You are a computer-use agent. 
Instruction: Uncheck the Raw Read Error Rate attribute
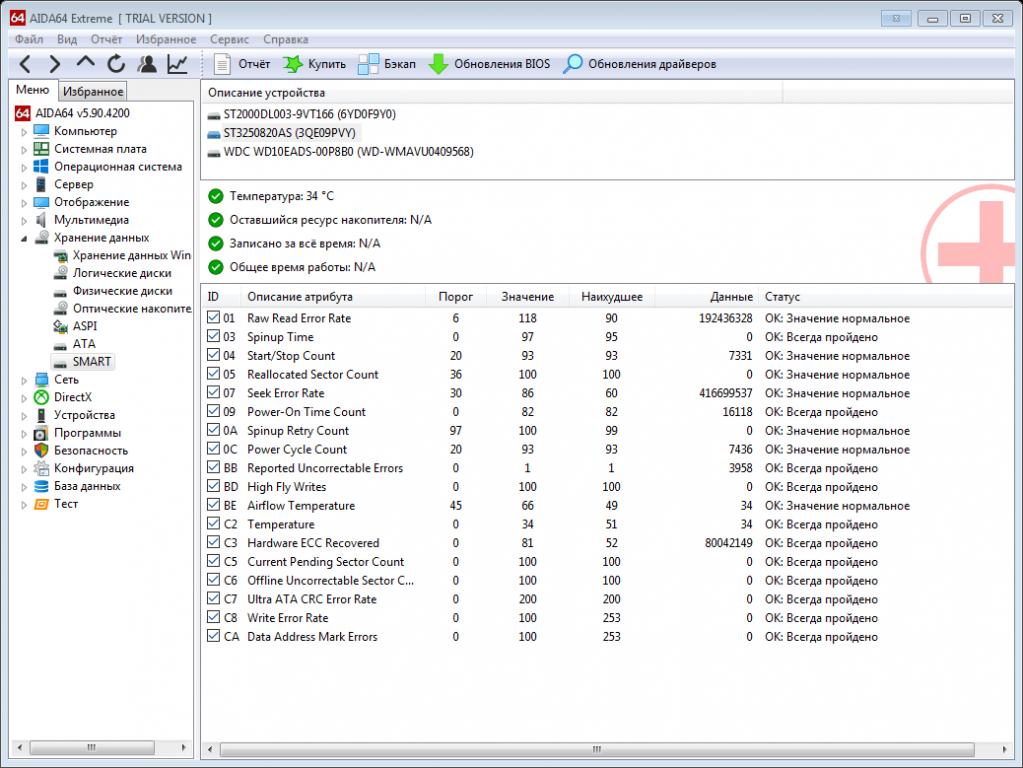[213, 318]
